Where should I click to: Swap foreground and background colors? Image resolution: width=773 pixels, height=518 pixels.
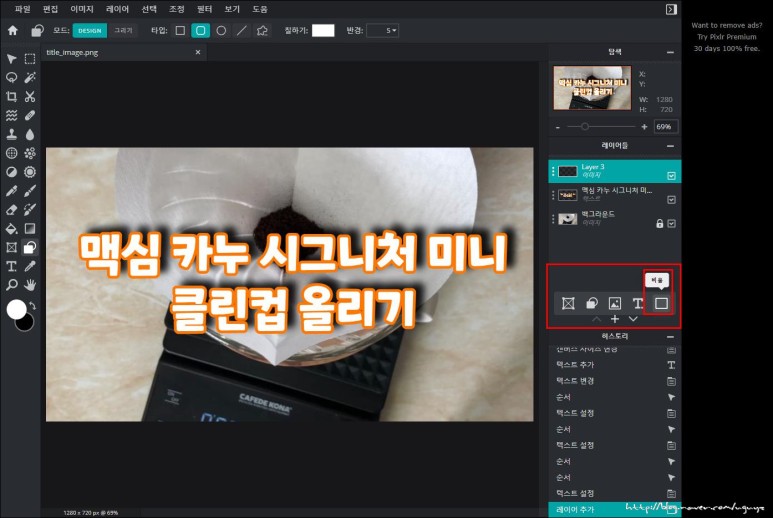point(33,306)
